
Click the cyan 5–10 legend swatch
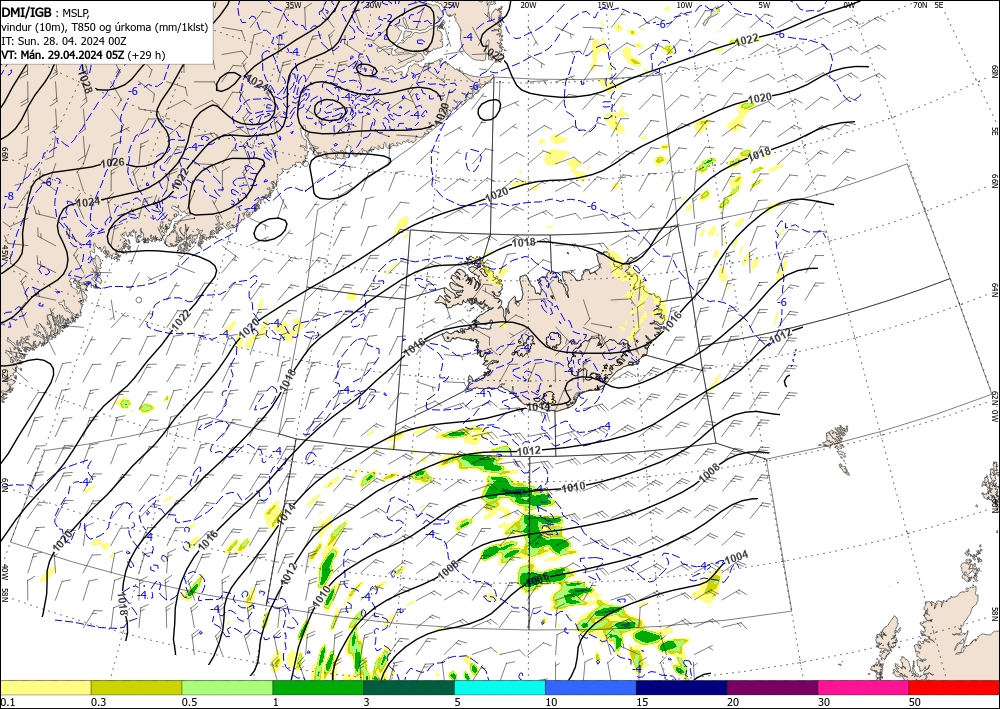click(500, 687)
